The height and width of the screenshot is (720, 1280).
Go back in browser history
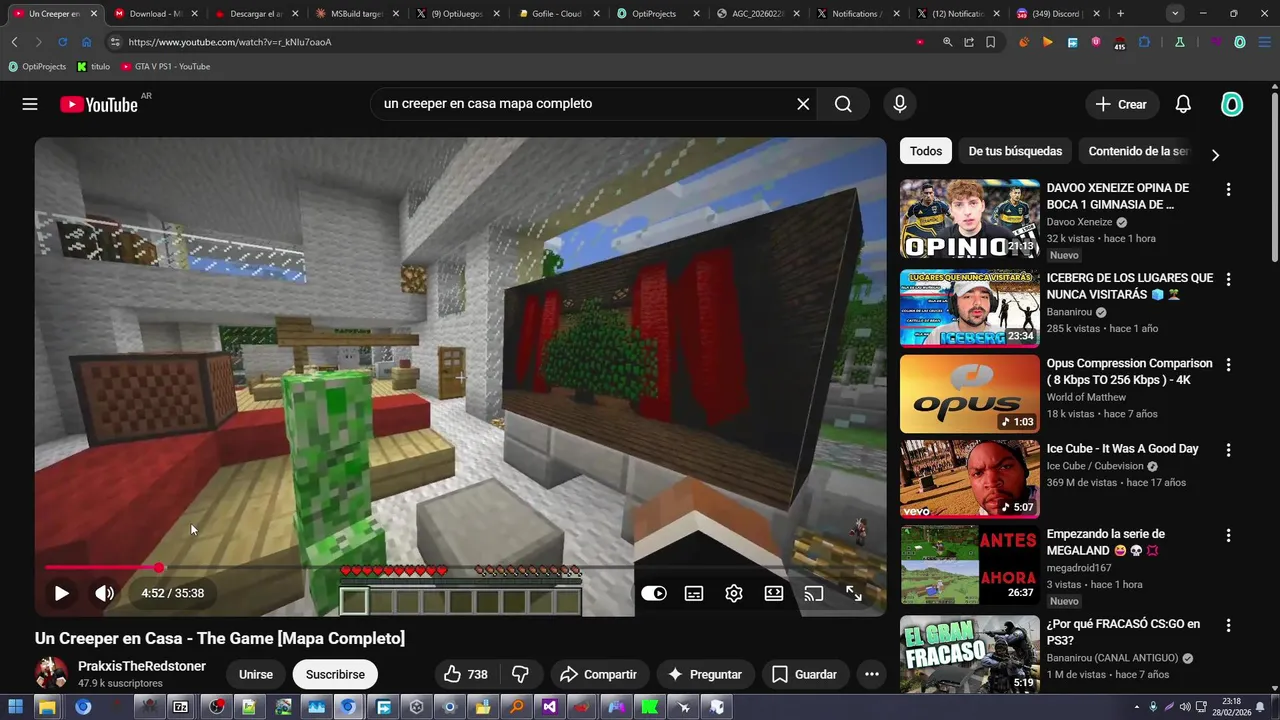pyautogui.click(x=14, y=42)
